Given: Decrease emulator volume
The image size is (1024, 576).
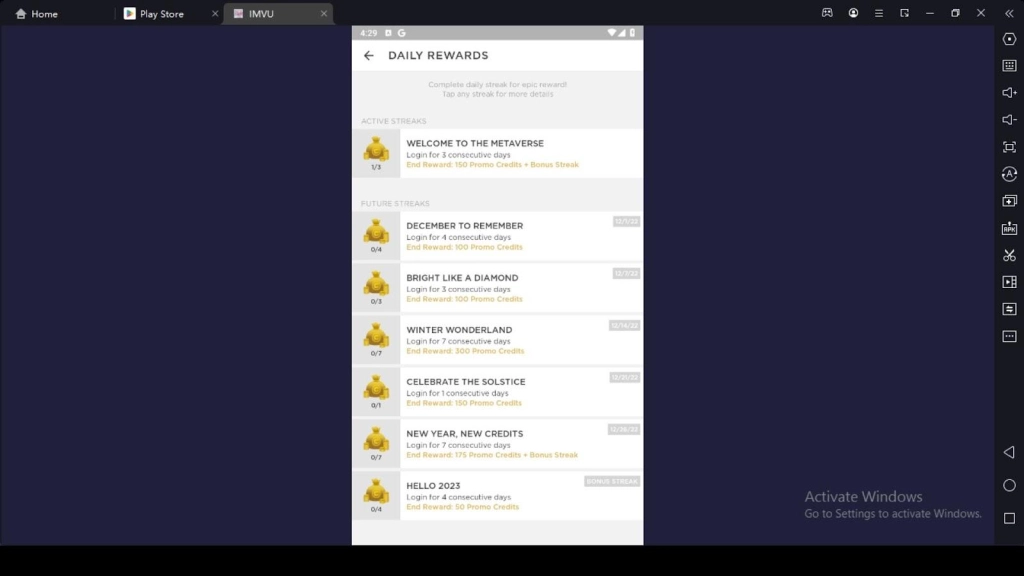Looking at the screenshot, I should [x=1009, y=120].
